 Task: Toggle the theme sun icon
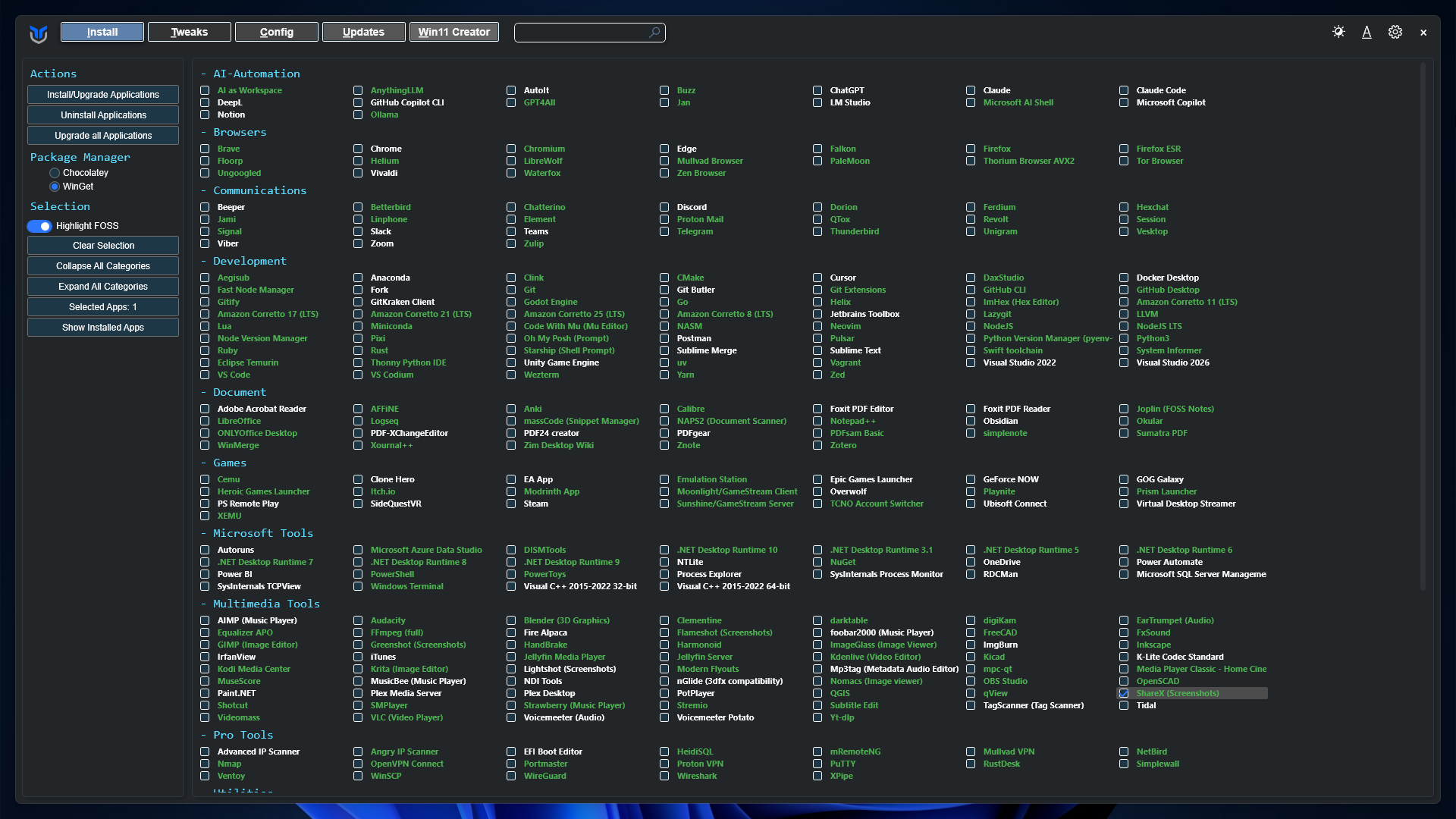point(1338,32)
